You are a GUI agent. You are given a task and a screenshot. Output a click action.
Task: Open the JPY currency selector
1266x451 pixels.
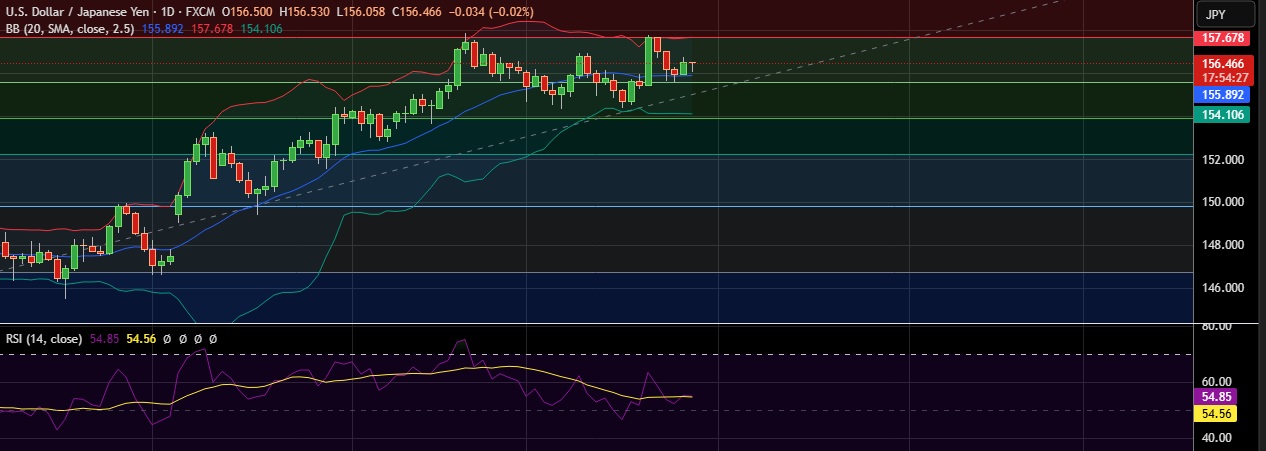click(1227, 14)
